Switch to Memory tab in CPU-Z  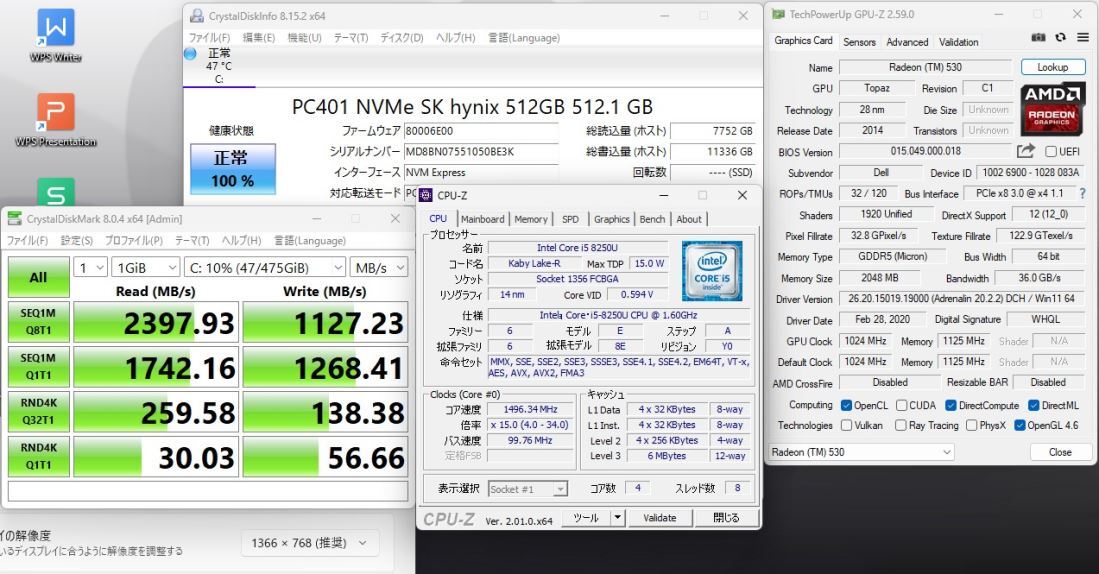click(x=531, y=219)
